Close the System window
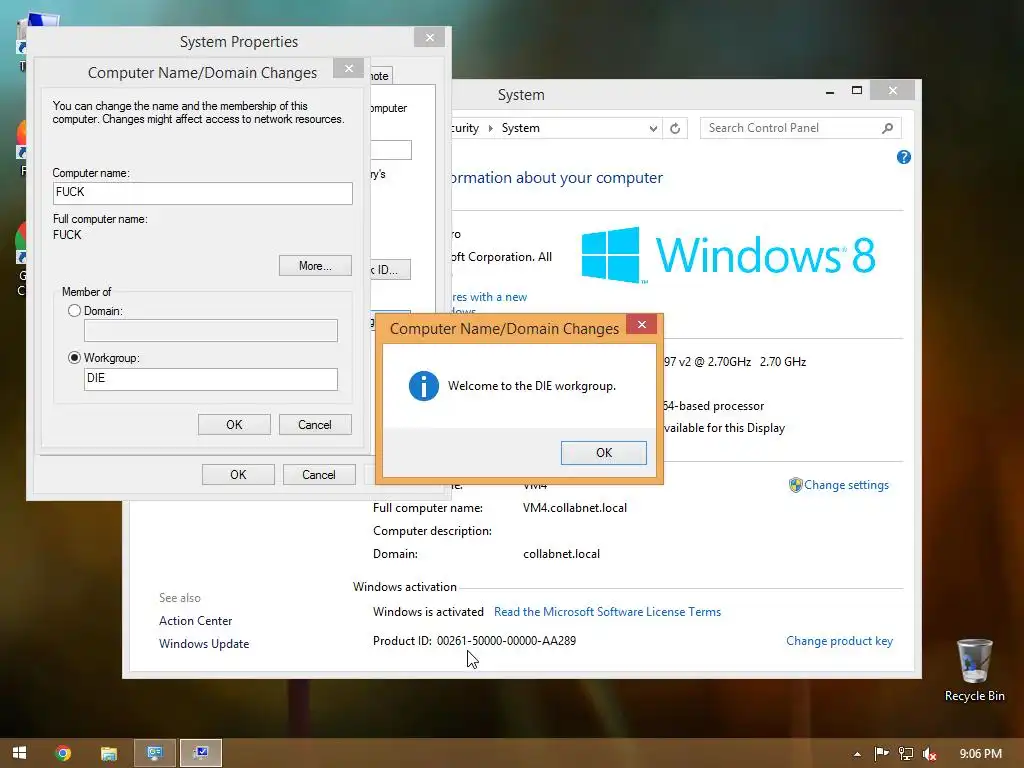This screenshot has width=1024, height=768. (x=893, y=91)
